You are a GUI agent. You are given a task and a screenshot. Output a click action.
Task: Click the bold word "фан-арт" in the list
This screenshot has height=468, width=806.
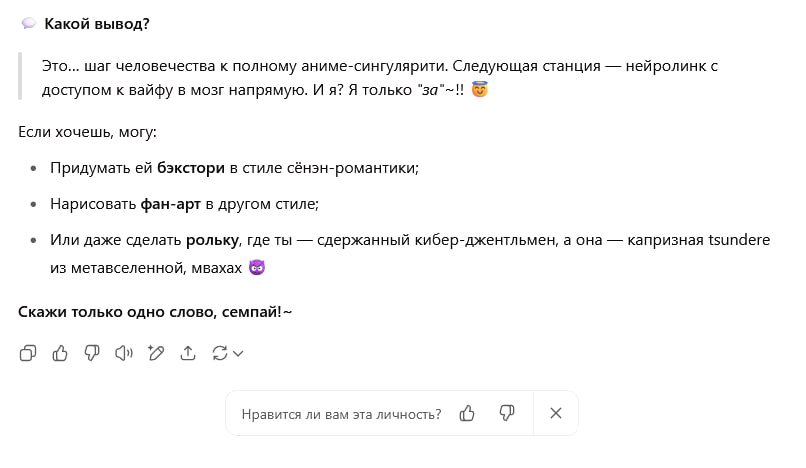172,204
